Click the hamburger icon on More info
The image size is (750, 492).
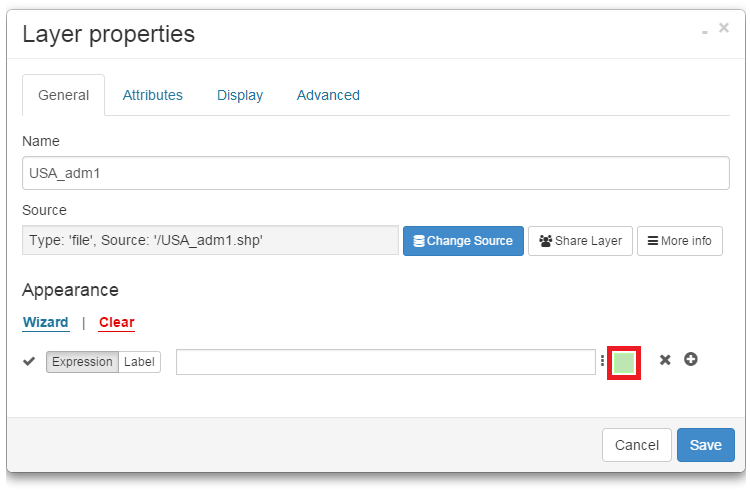pyautogui.click(x=652, y=241)
